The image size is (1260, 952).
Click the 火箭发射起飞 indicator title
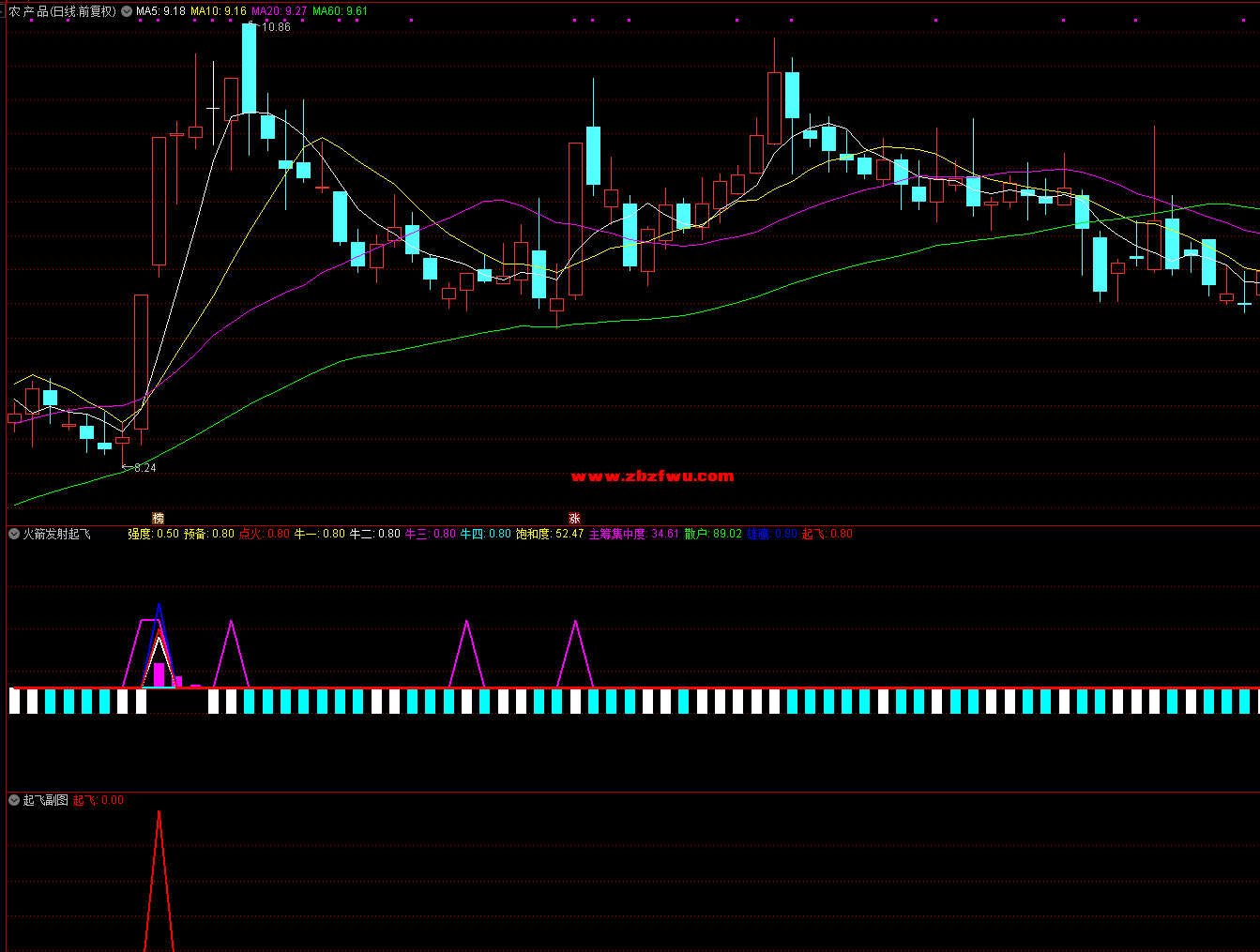[56, 534]
